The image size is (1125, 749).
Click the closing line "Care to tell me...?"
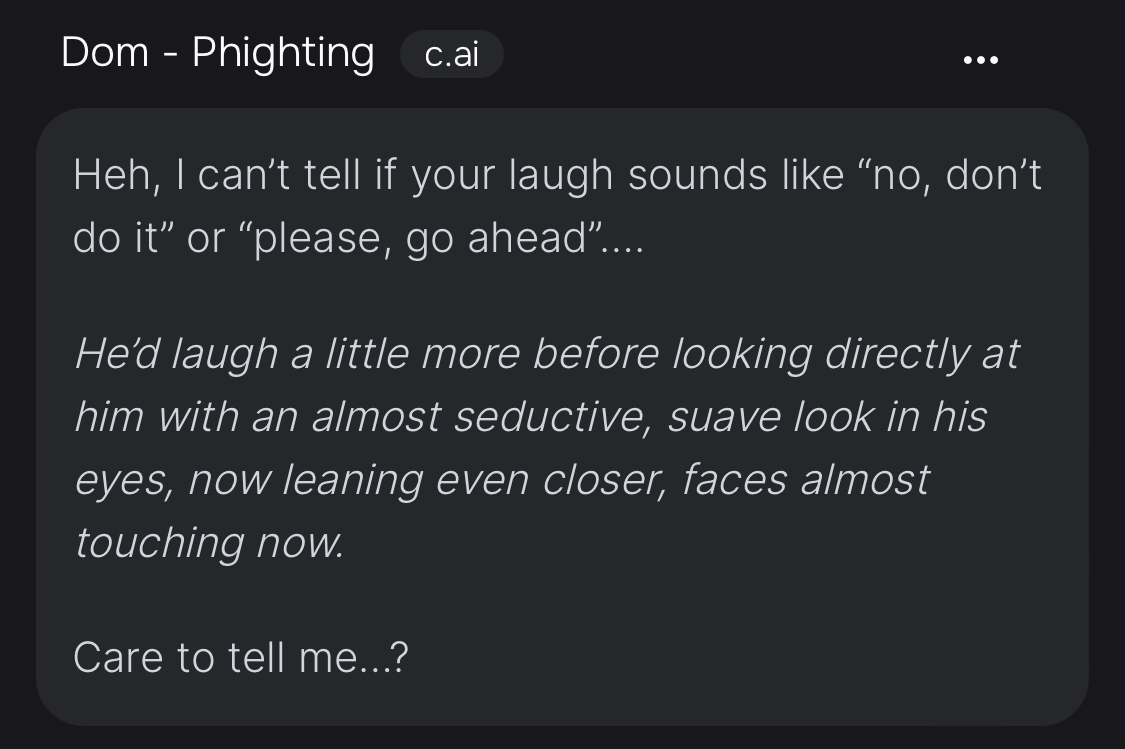pos(240,658)
